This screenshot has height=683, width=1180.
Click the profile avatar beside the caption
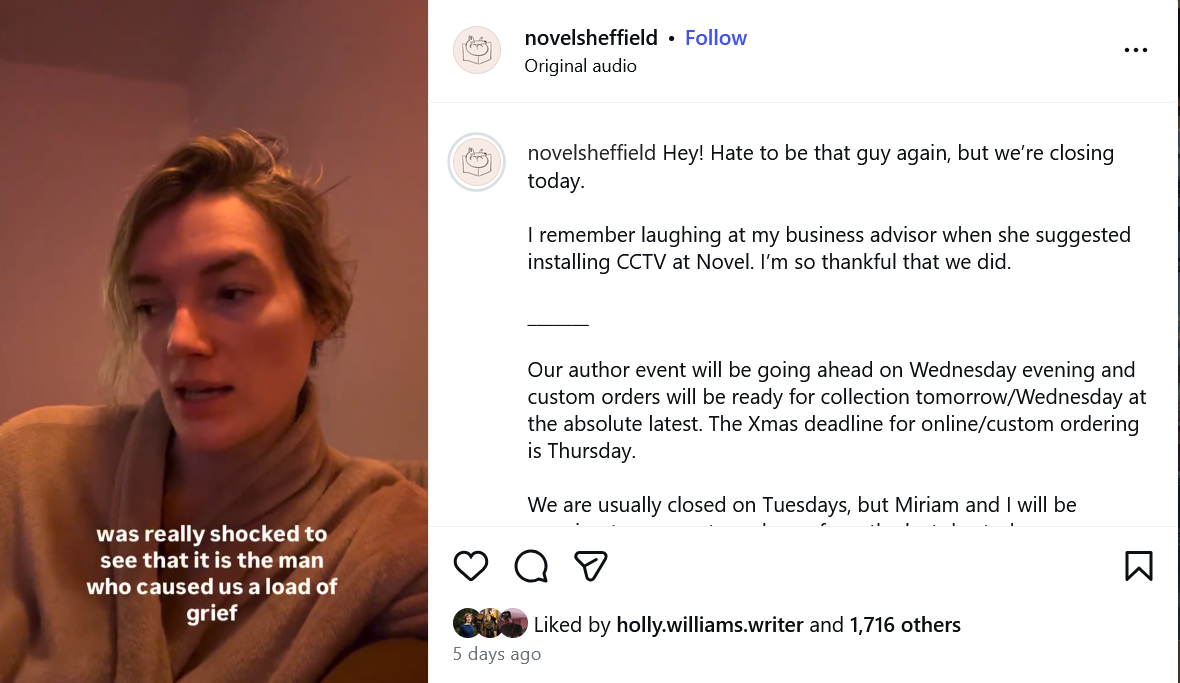tap(477, 162)
